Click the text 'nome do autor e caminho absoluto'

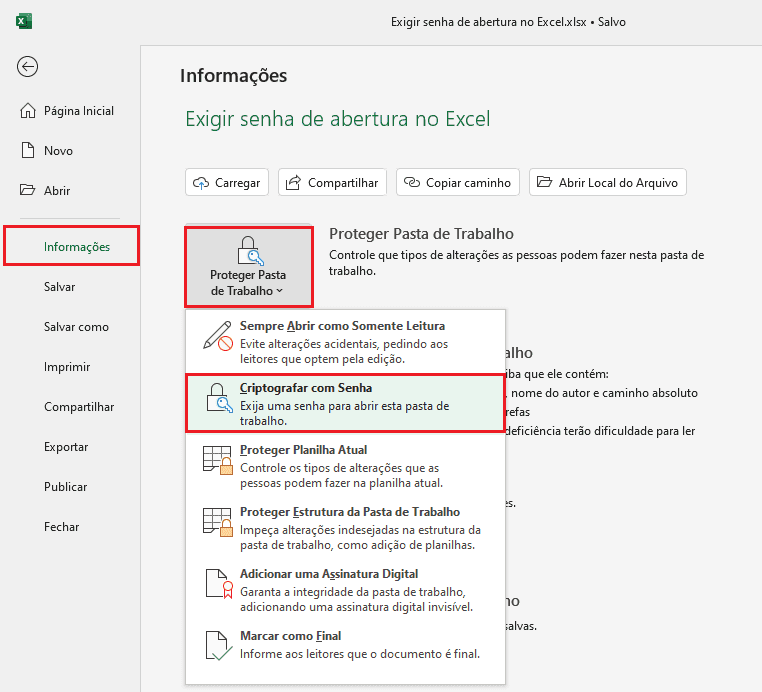[x=604, y=393]
